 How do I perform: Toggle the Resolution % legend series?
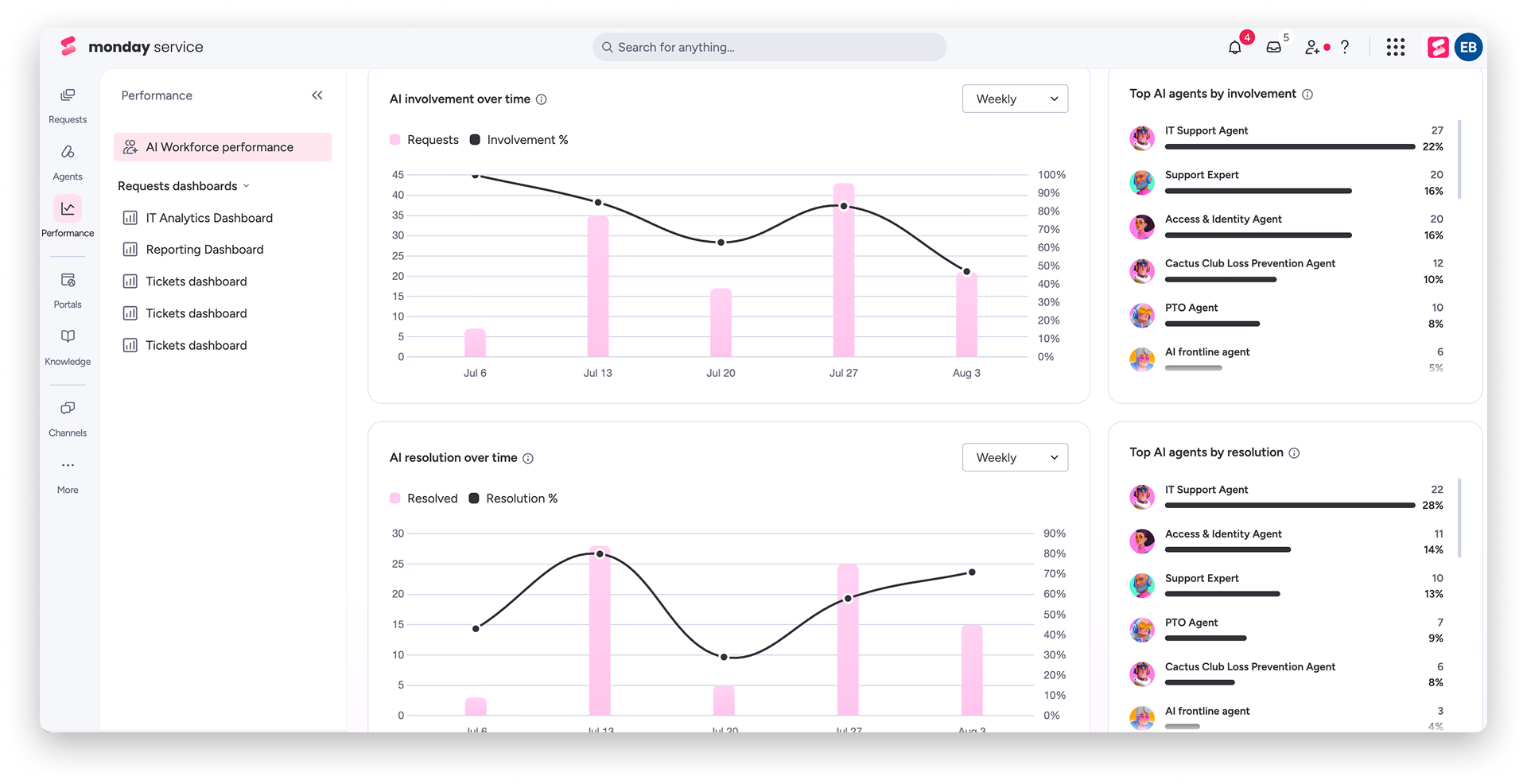[513, 499]
